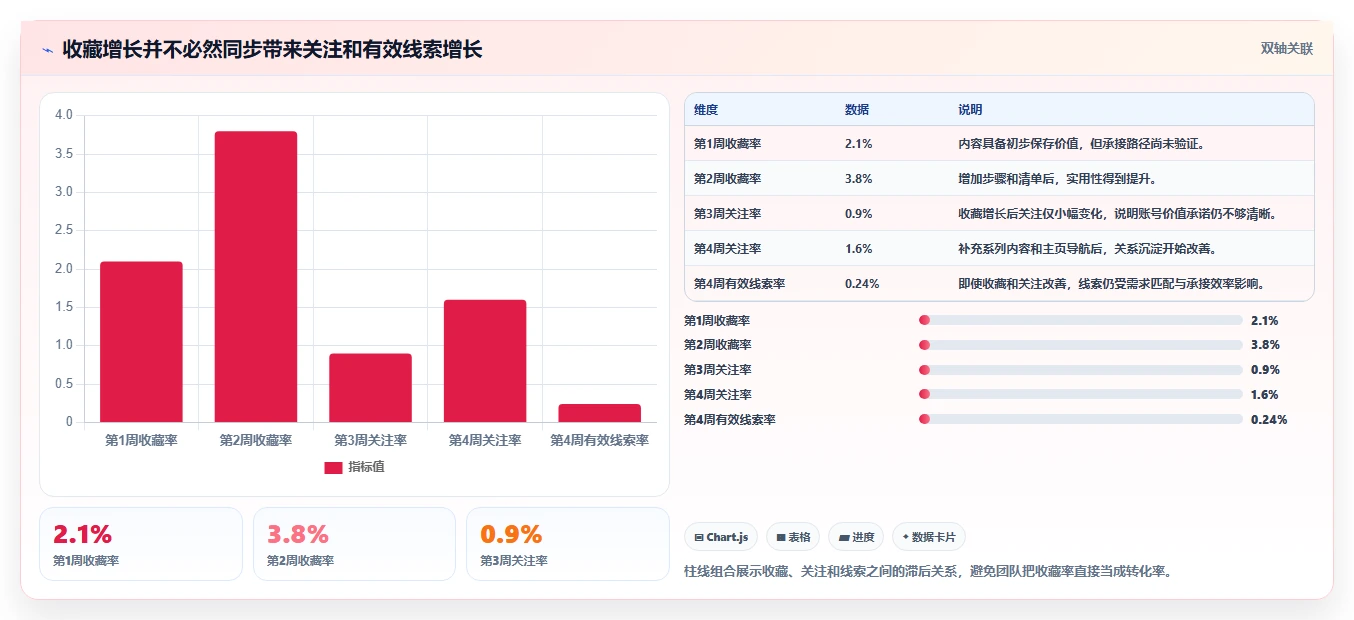The image size is (1354, 620).
Task: Click the red legend swatch for 指标值
Action: [333, 467]
